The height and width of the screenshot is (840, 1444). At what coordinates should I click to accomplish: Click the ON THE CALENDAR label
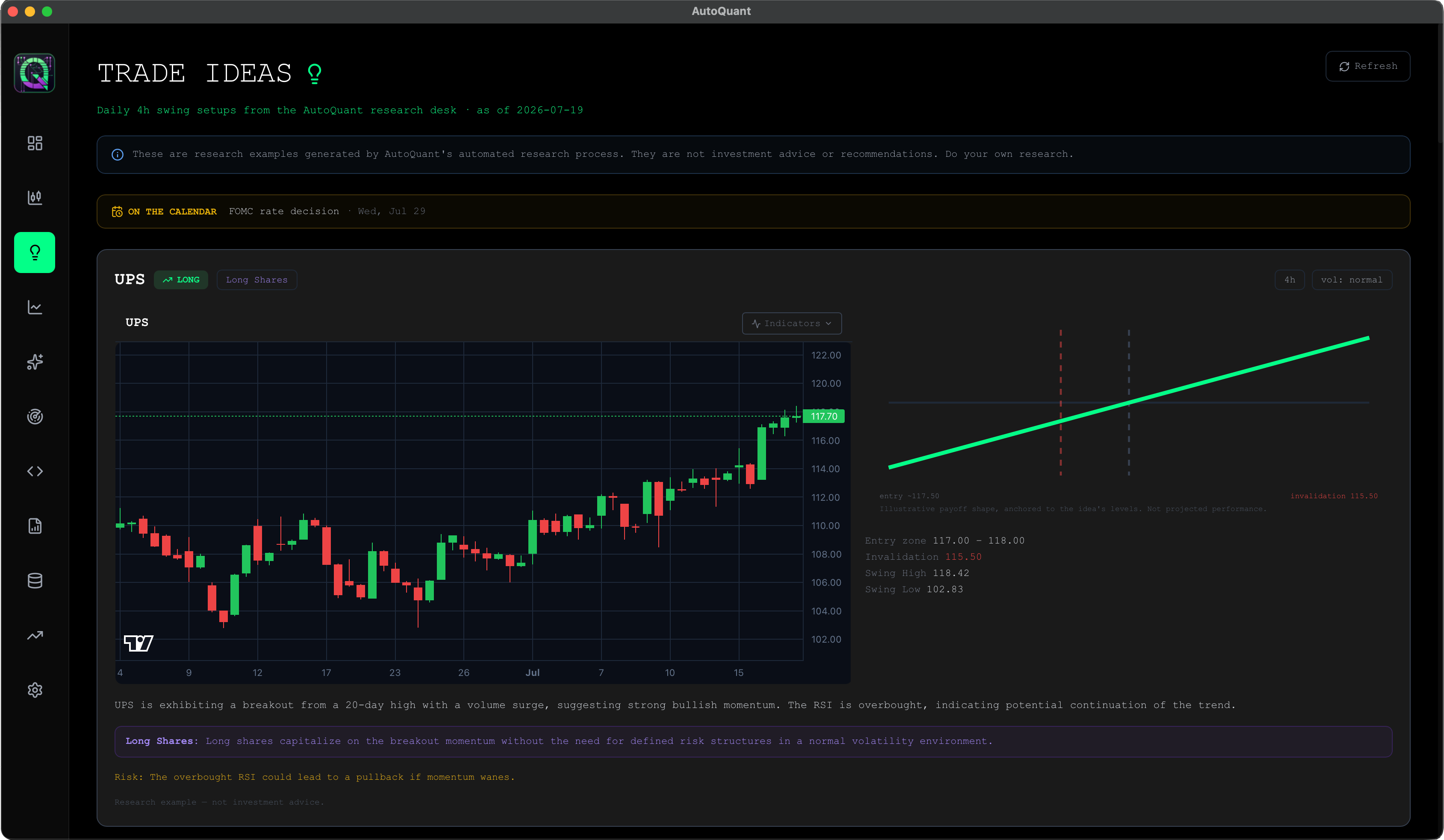point(172,212)
